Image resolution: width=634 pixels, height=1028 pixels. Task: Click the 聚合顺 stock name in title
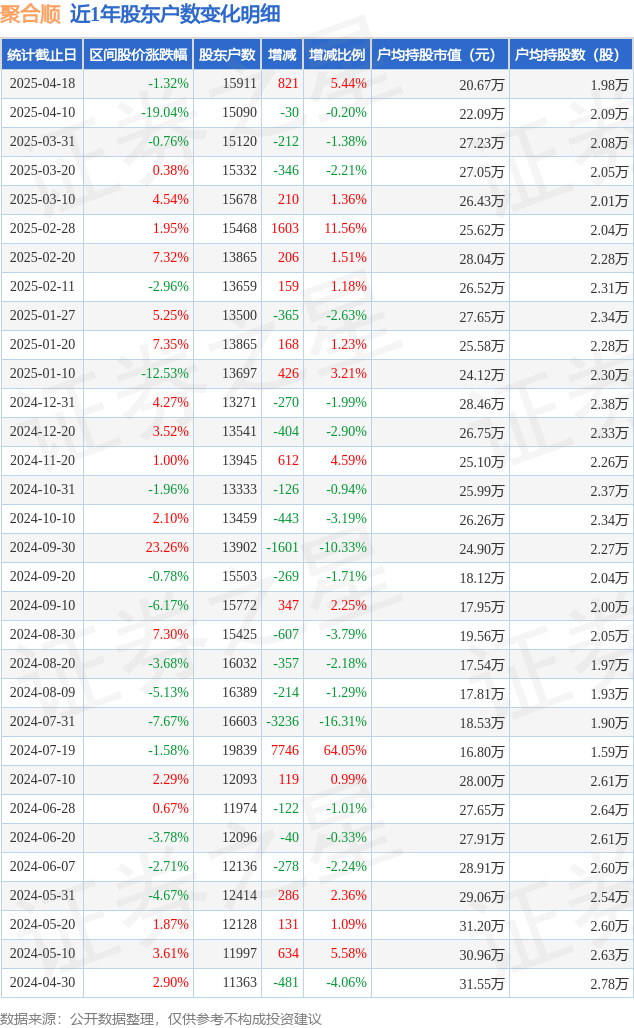(31, 14)
